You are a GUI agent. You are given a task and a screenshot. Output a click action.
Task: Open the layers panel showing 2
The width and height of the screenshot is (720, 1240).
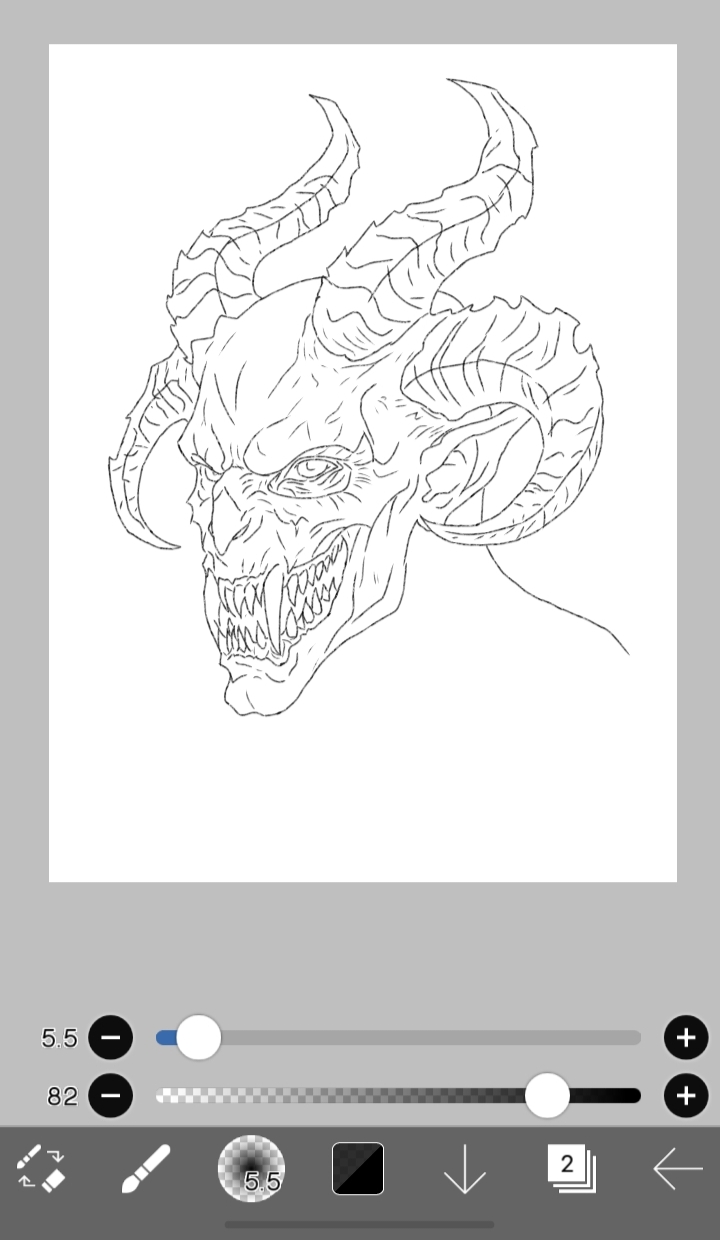(571, 1168)
